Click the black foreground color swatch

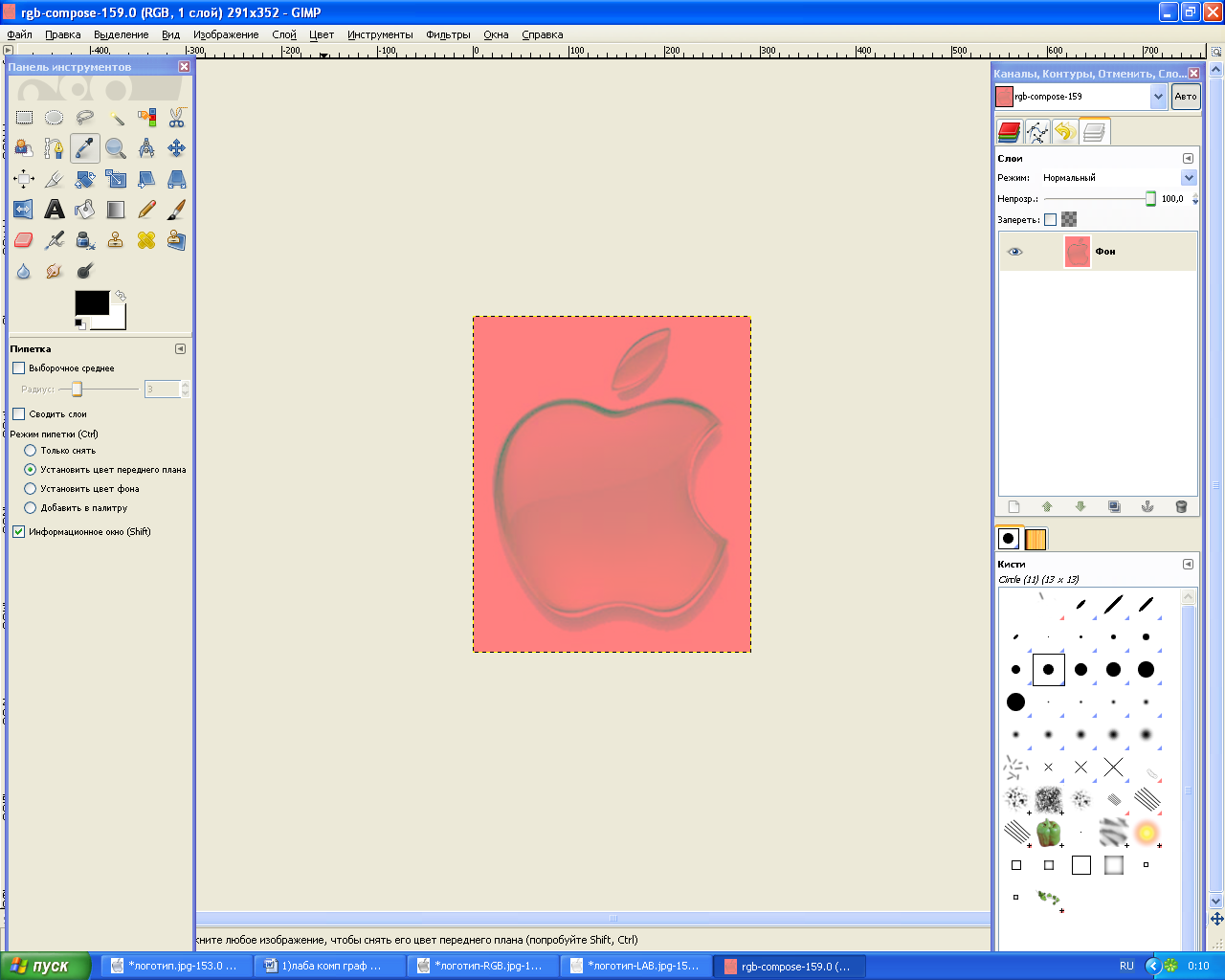[x=92, y=302]
